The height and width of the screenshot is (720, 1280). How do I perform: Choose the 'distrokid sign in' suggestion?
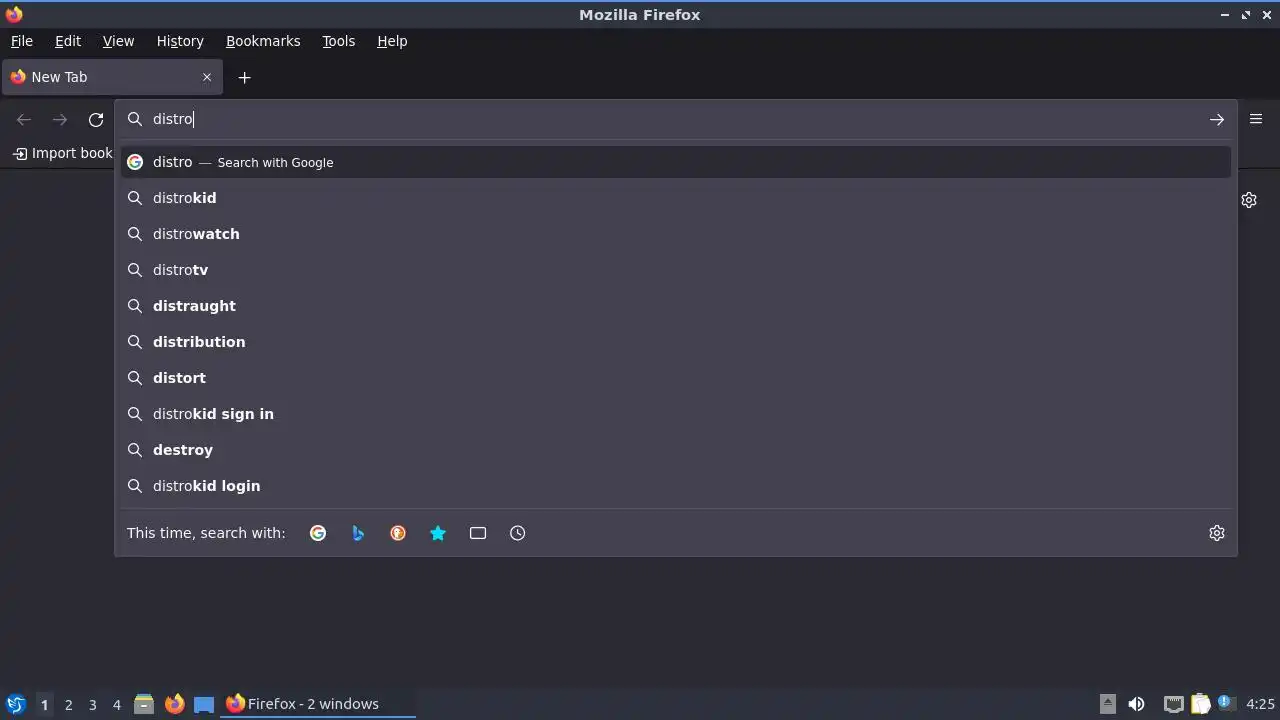point(676,414)
